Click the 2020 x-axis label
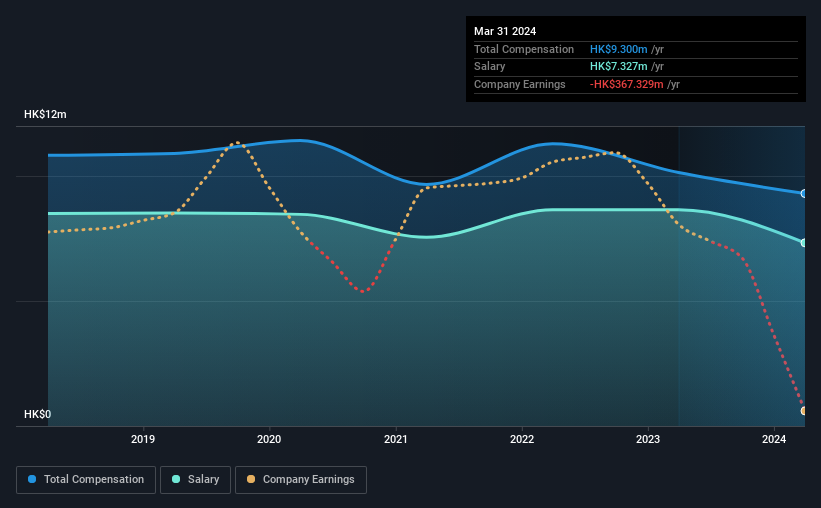Viewport: 821px width, 508px height. [269, 439]
